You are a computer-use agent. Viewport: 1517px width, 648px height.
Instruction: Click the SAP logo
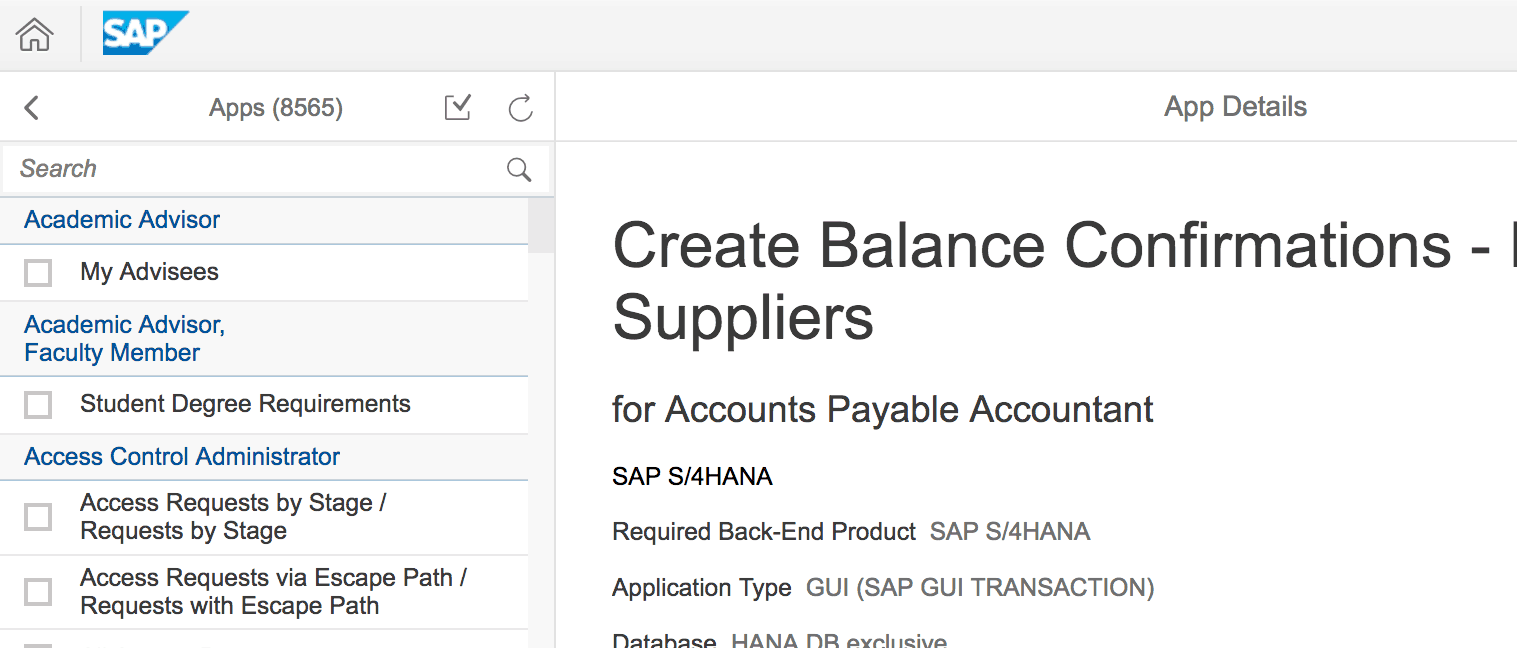click(145, 34)
